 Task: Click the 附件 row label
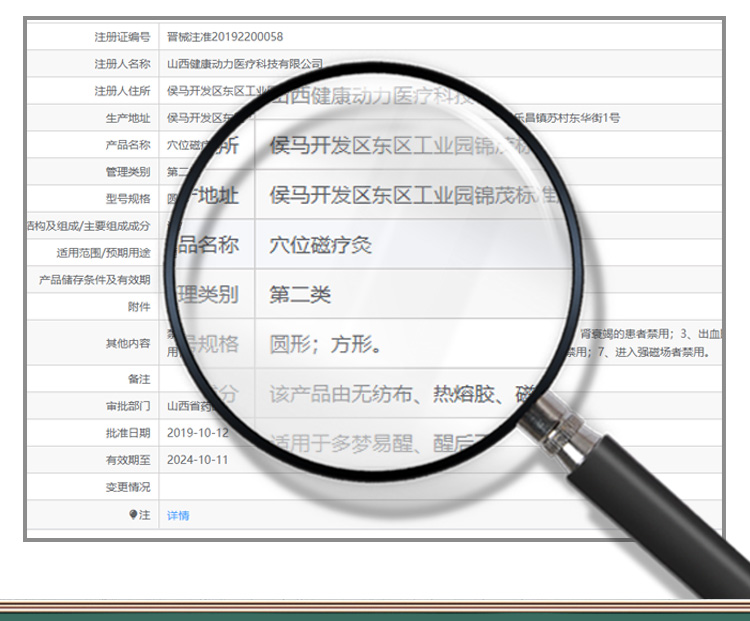[139, 307]
